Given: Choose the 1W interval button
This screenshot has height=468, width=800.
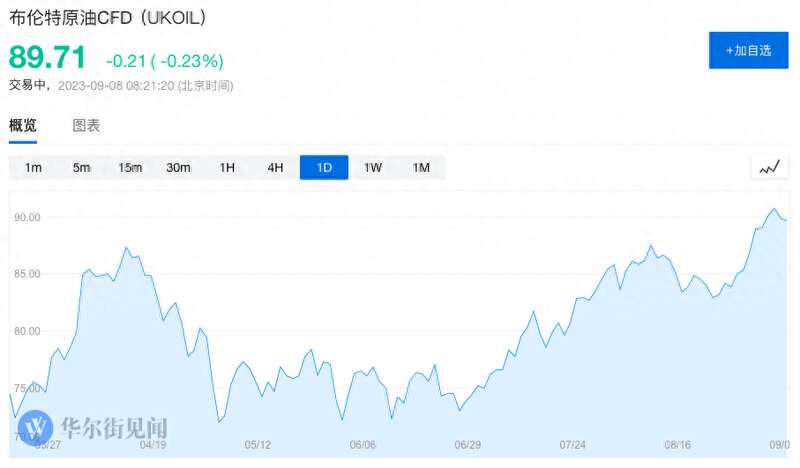Looking at the screenshot, I should click(372, 167).
